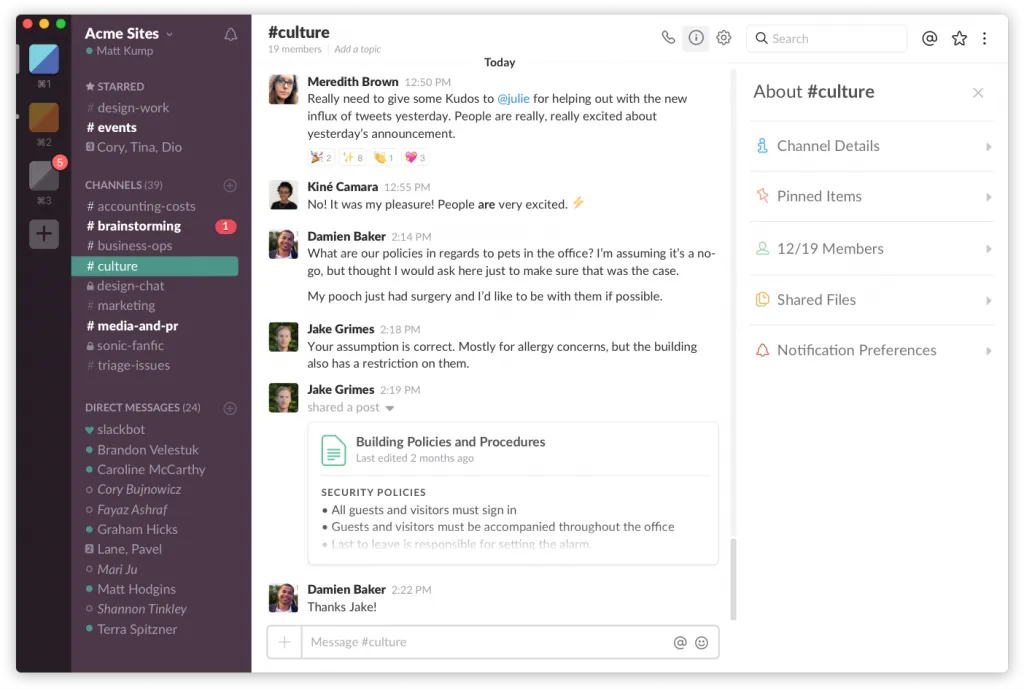Click the brainstorming unread badge 1
The image size is (1024, 690).
click(225, 227)
